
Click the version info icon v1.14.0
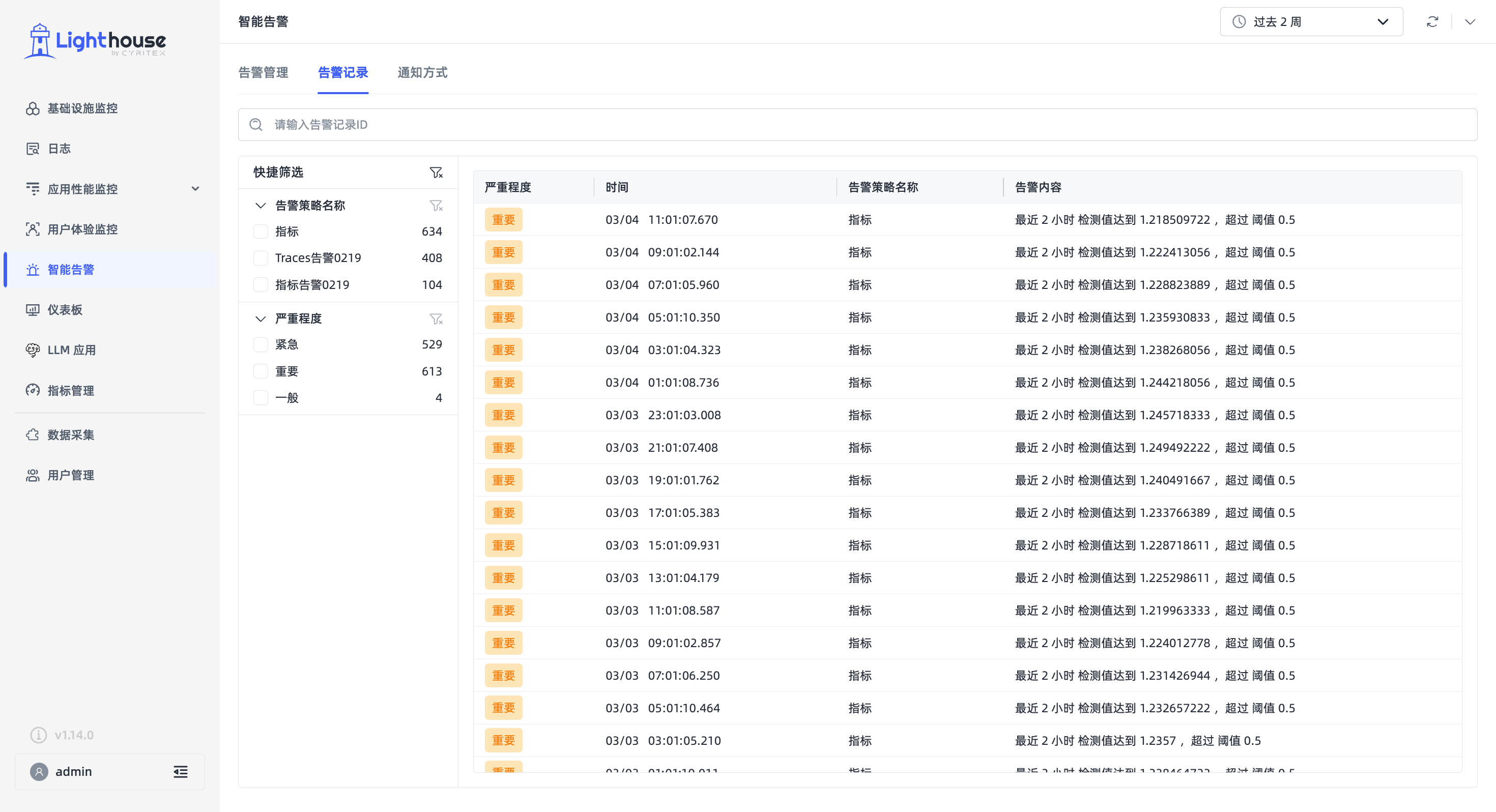pyautogui.click(x=38, y=735)
